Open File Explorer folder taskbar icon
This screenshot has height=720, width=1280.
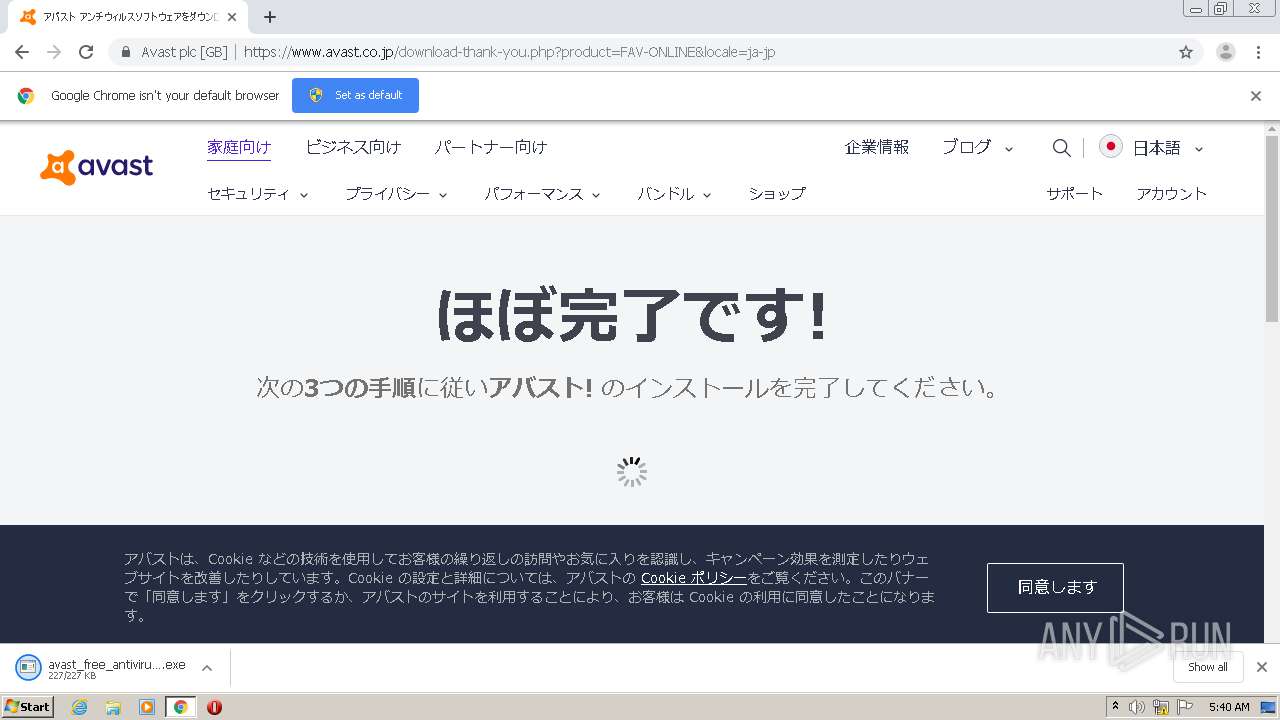(x=113, y=707)
